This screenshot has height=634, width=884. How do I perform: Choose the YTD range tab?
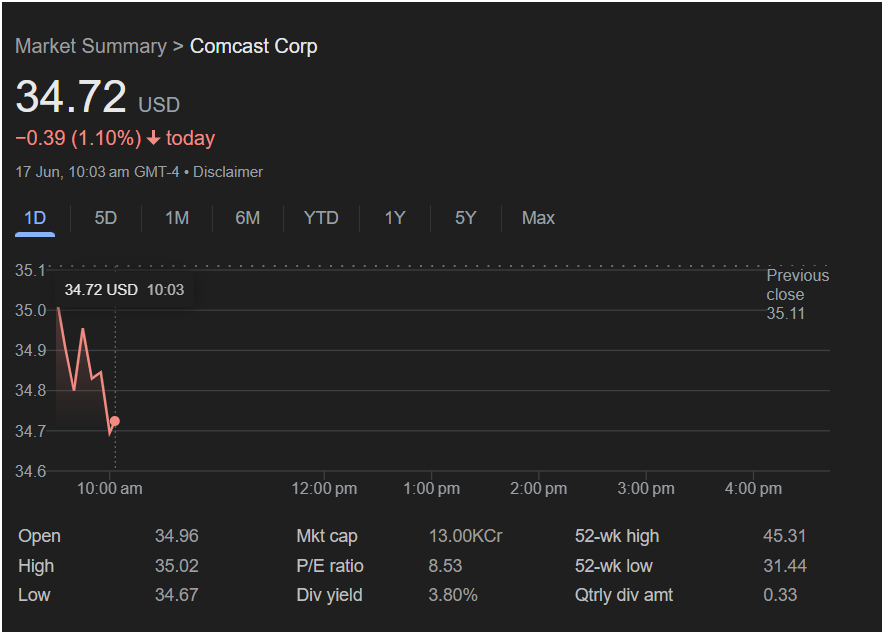point(321,218)
